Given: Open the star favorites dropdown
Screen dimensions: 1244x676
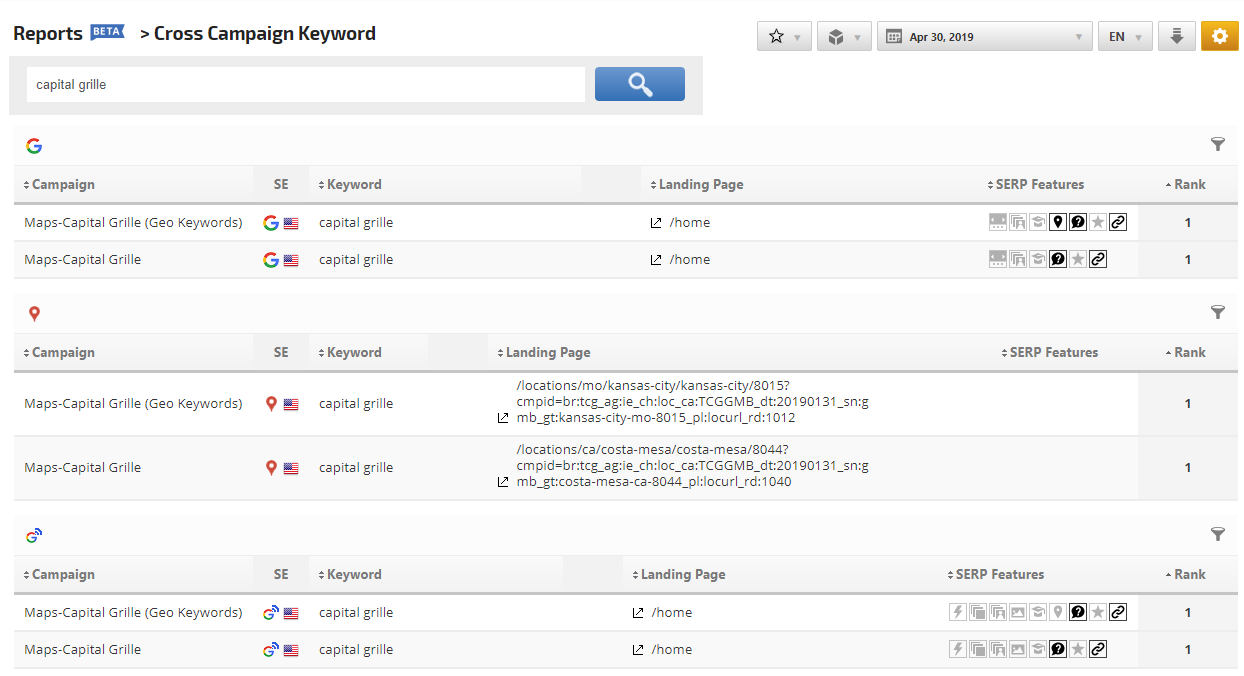Looking at the screenshot, I should [784, 37].
